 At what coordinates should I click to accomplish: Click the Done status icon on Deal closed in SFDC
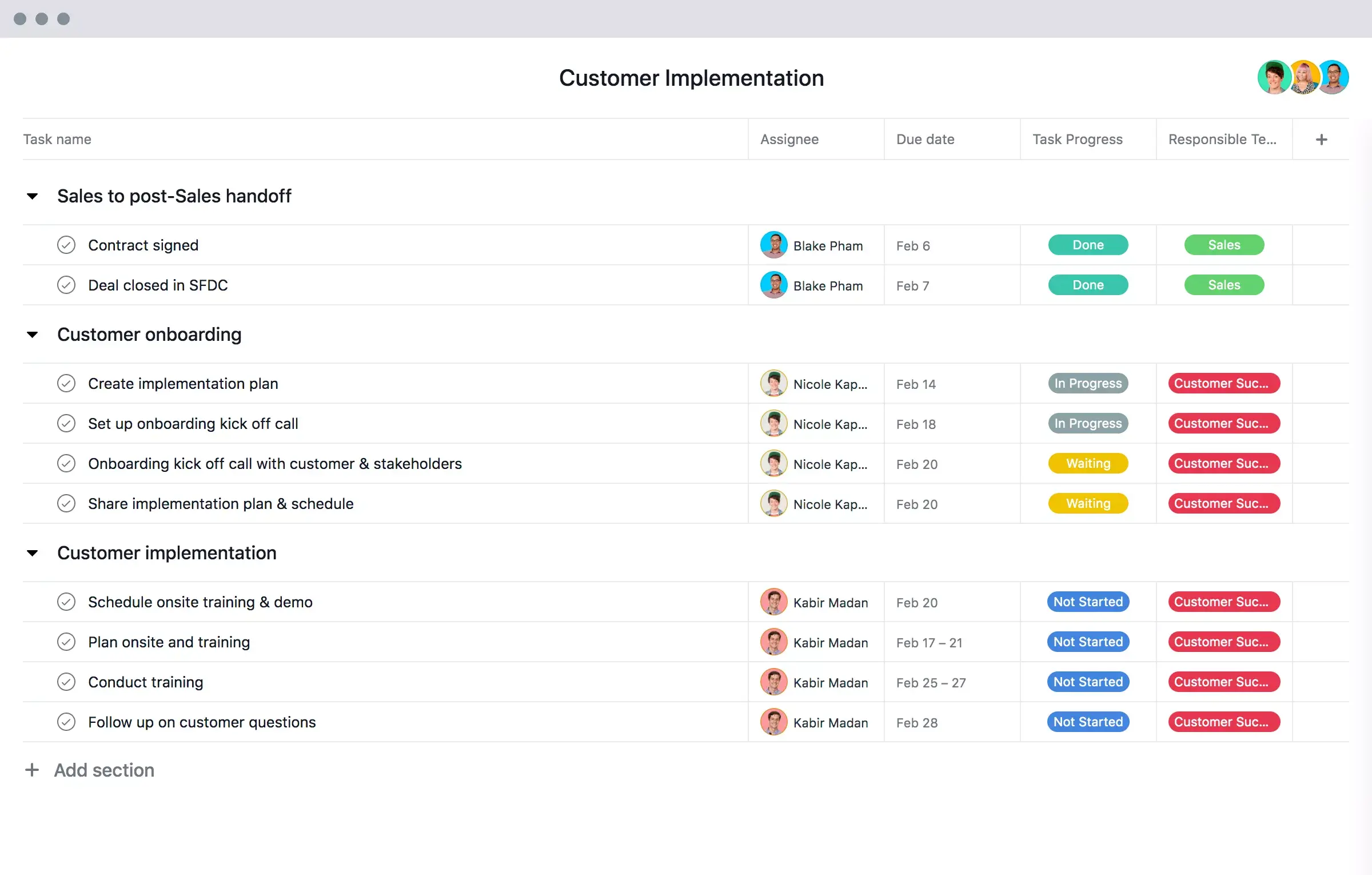coord(1087,285)
